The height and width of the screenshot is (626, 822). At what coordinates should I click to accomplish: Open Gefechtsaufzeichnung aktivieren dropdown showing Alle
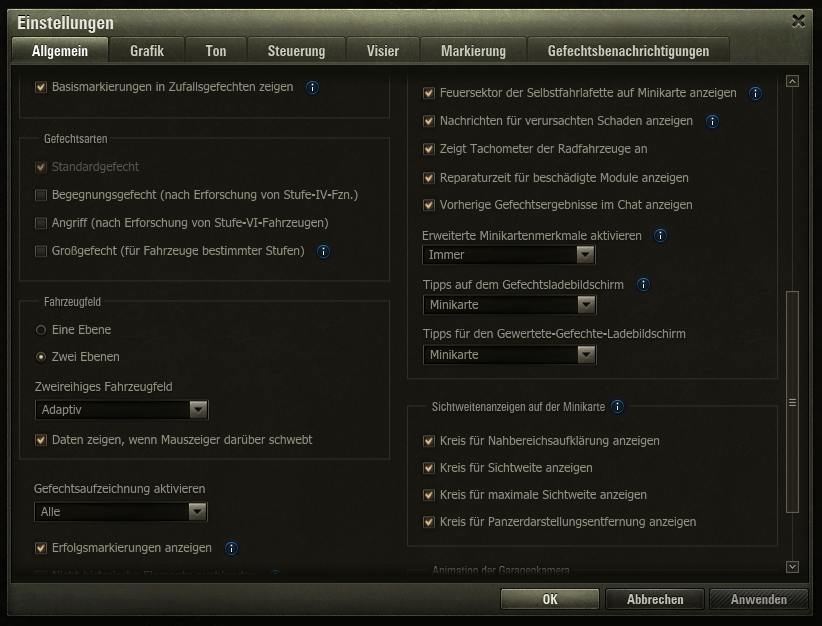121,512
